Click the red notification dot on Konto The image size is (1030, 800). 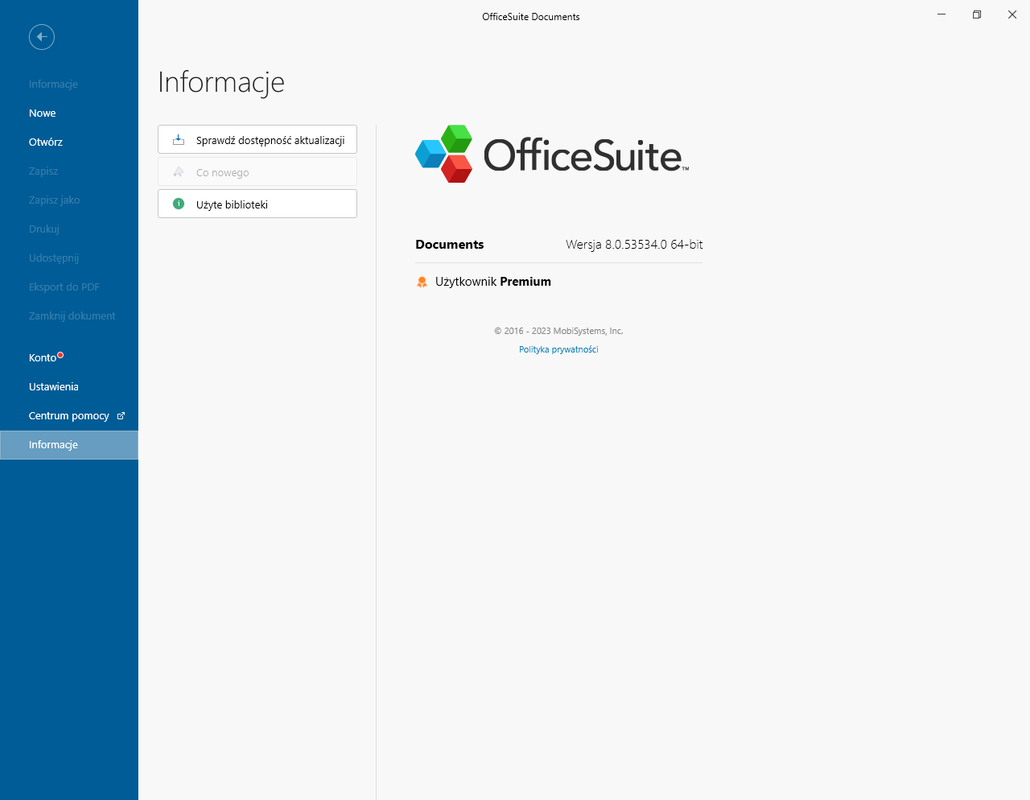point(60,355)
